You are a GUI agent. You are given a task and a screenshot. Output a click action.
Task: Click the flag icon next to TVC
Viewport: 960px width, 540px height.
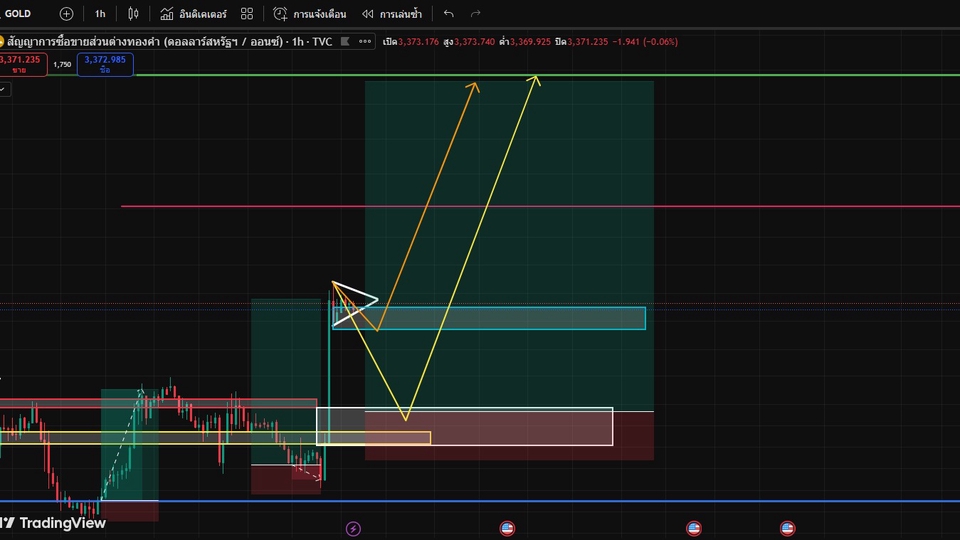(346, 42)
